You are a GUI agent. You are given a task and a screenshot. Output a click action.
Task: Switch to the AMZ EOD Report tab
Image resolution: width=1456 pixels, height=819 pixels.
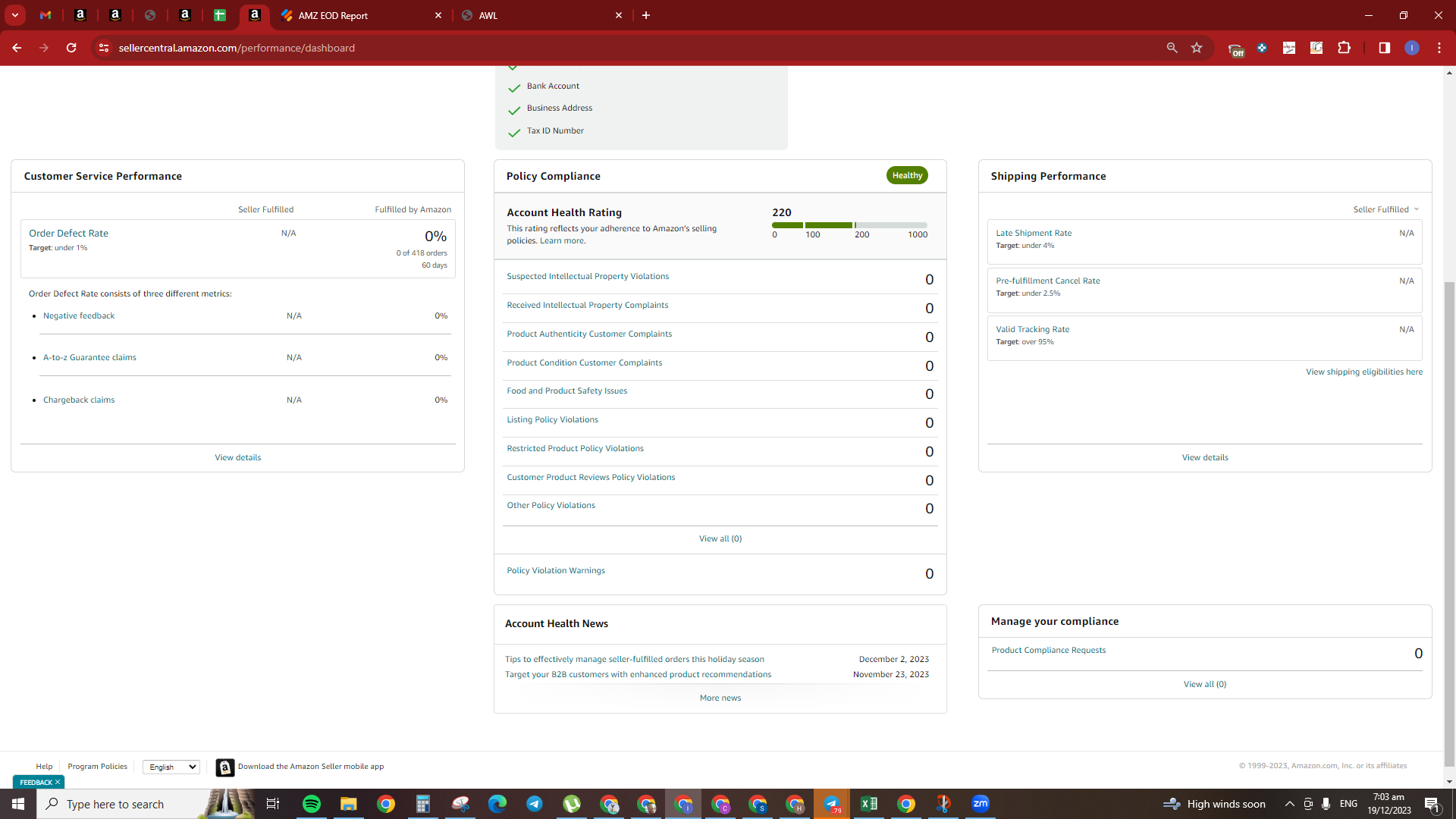coord(361,15)
